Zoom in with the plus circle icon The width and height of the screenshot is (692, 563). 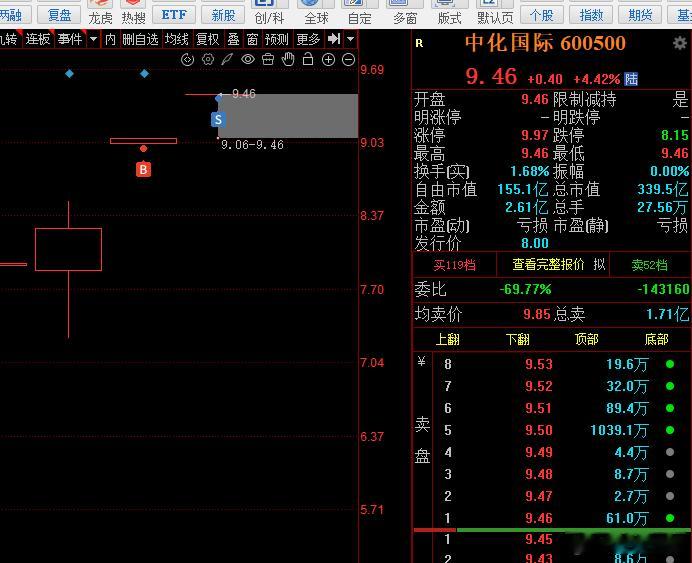(x=328, y=60)
